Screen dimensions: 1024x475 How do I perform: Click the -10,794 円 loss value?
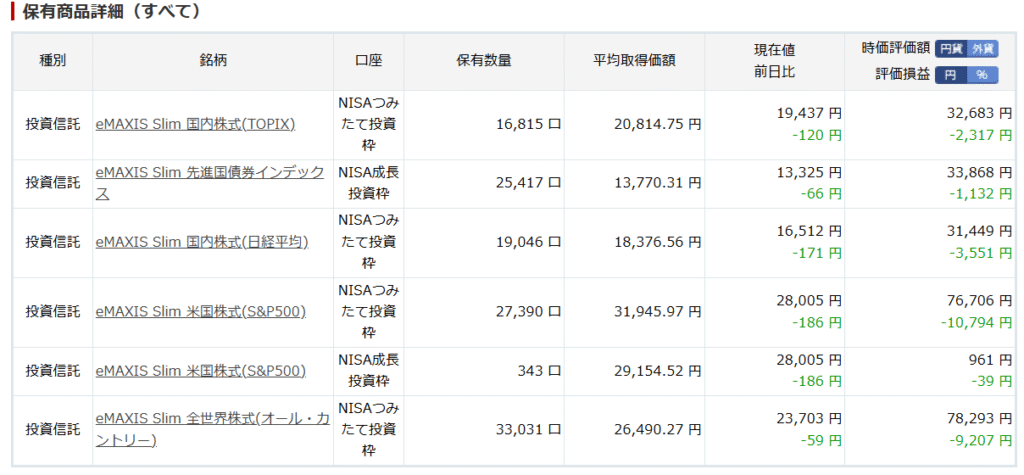coord(975,323)
